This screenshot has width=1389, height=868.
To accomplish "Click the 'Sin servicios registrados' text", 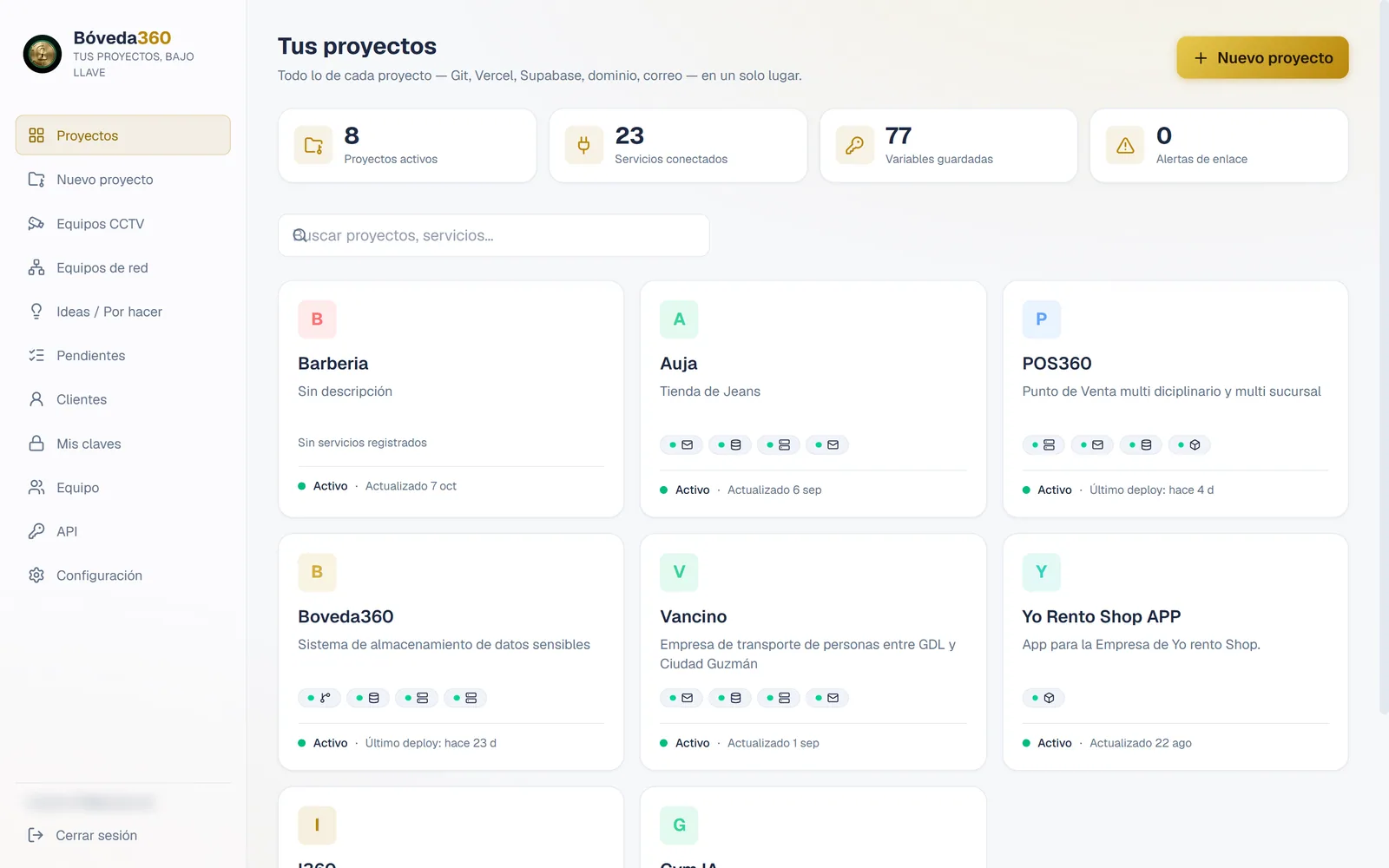I will pos(362,443).
